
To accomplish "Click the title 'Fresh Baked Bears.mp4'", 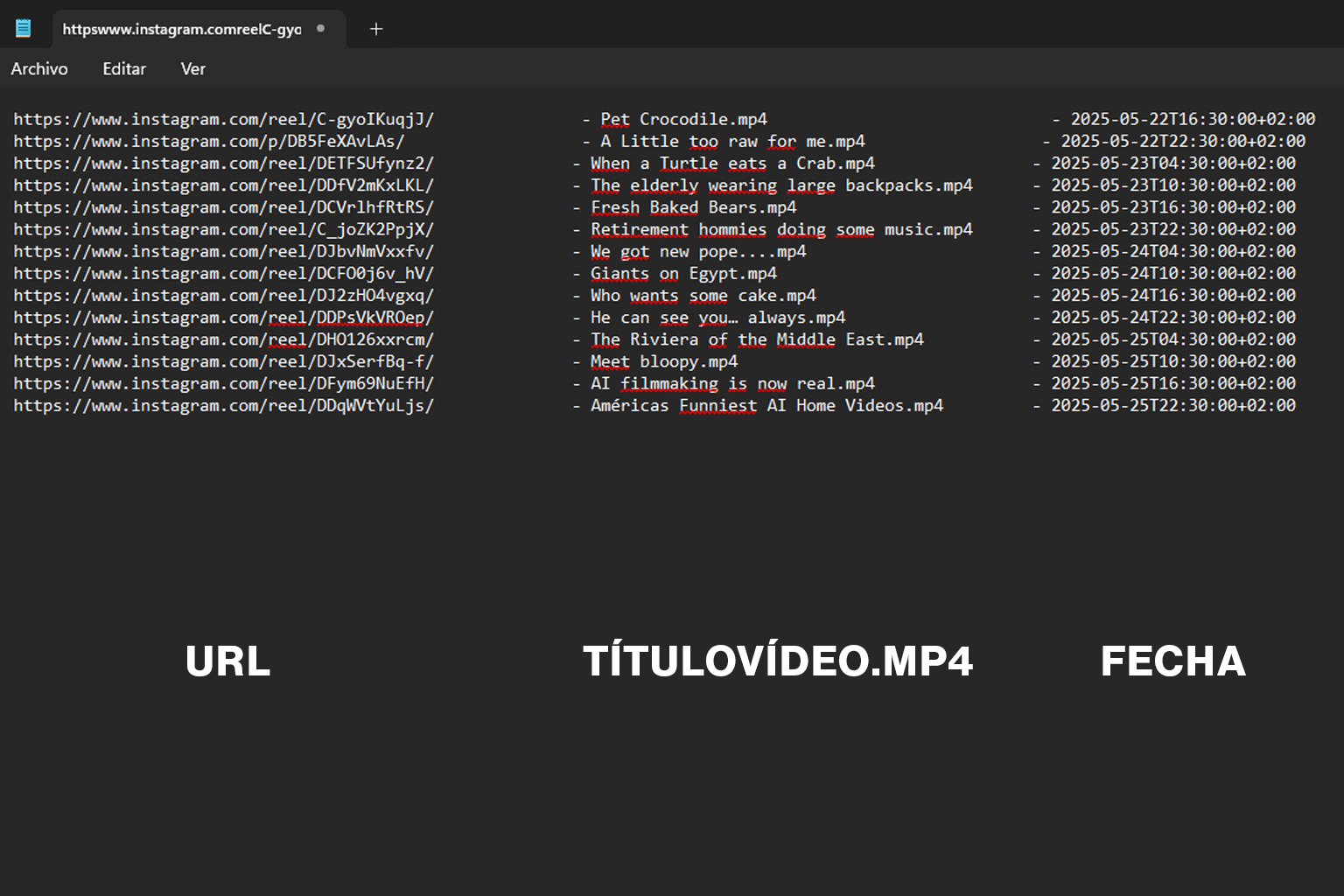I will coord(694,207).
